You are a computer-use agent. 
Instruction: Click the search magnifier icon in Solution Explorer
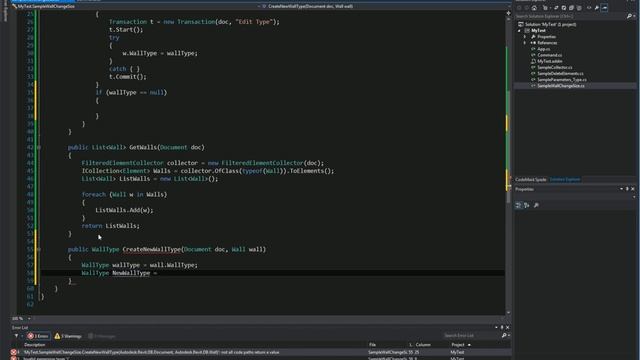click(x=629, y=16)
